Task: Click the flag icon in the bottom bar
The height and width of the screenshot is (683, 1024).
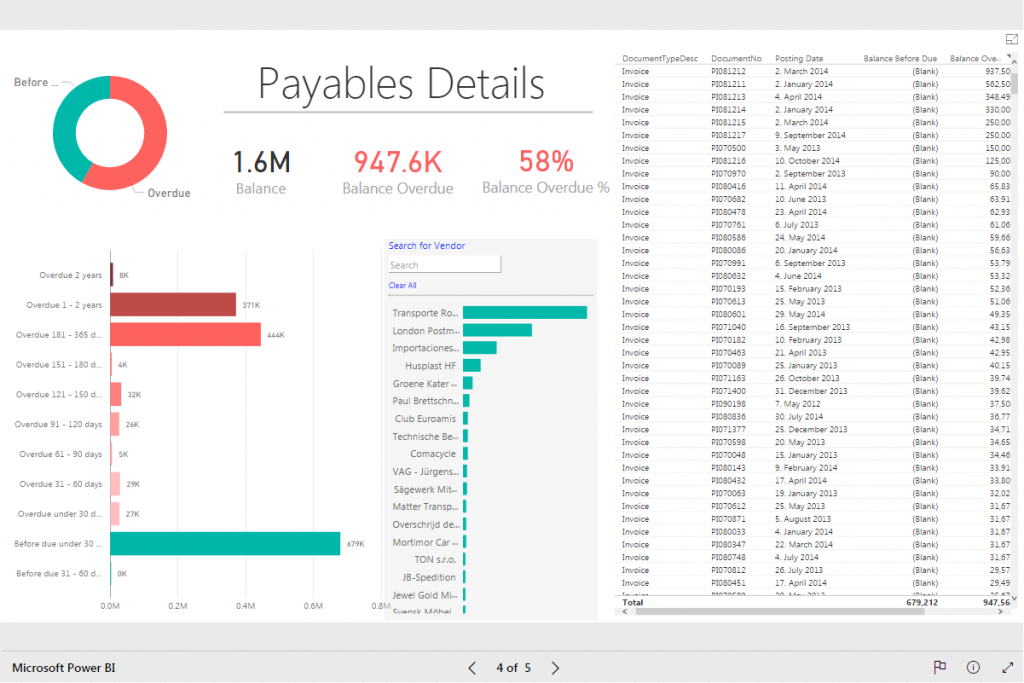Action: click(939, 667)
